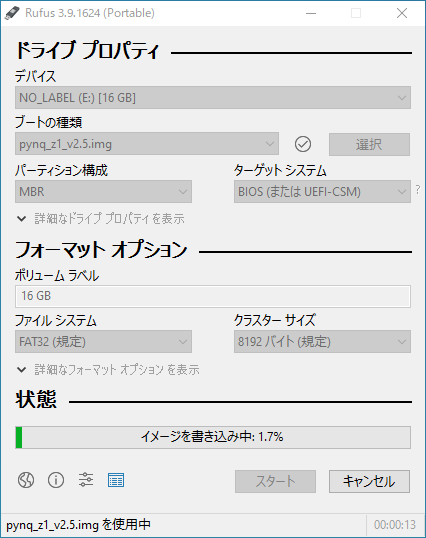Image resolution: width=426 pixels, height=538 pixels.
Task: Open the pynq_z1_v2.5.img boot type dropdown
Action: [x=147, y=144]
